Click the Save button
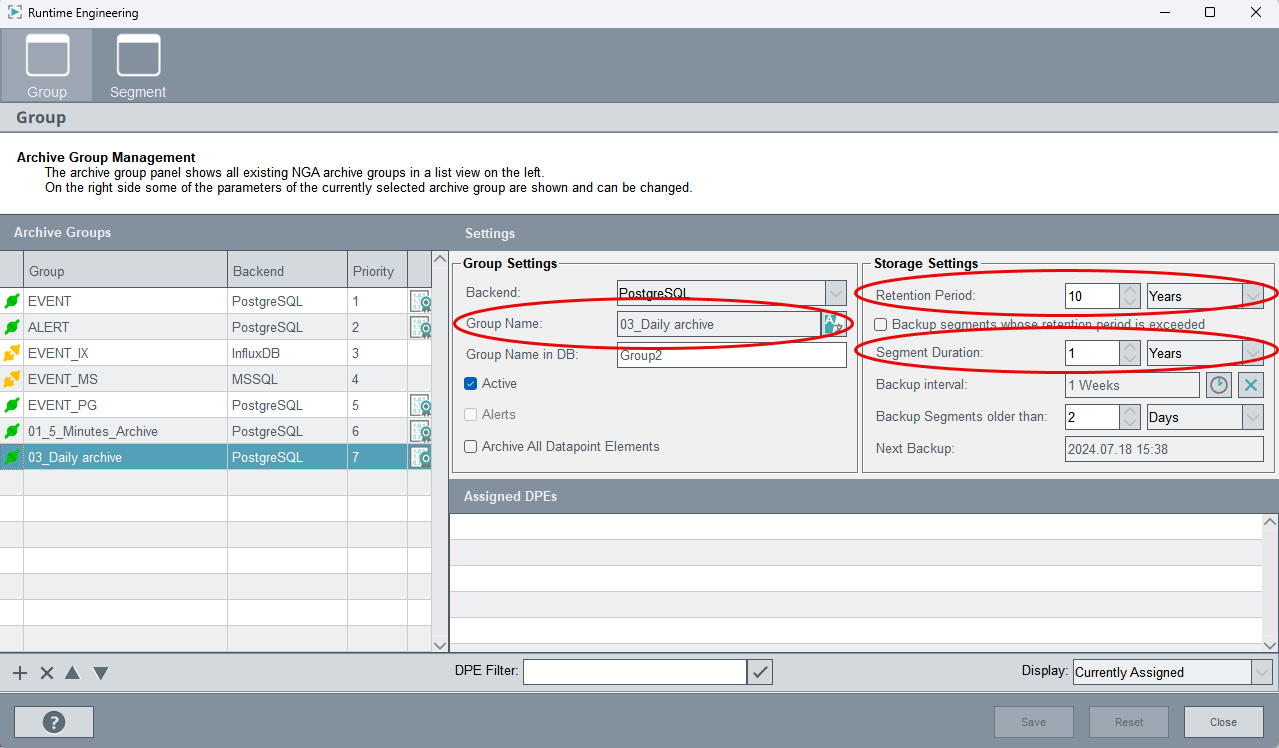The height and width of the screenshot is (748, 1279). [1034, 722]
